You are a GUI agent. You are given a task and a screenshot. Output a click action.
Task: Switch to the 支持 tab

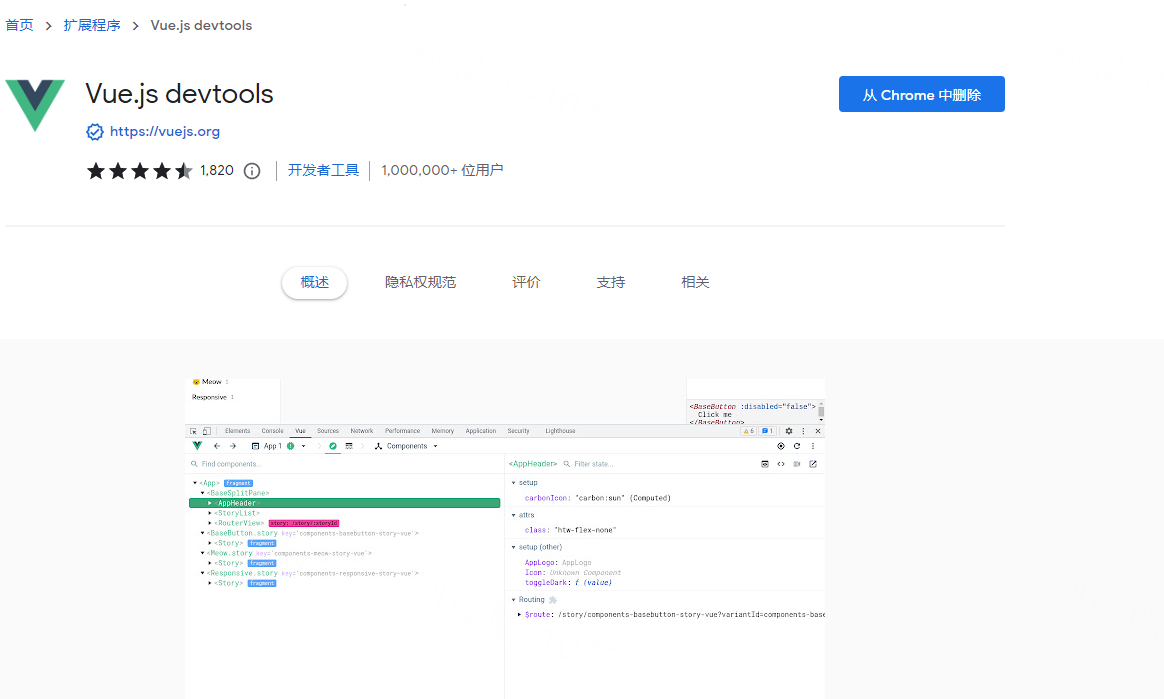pyautogui.click(x=611, y=283)
